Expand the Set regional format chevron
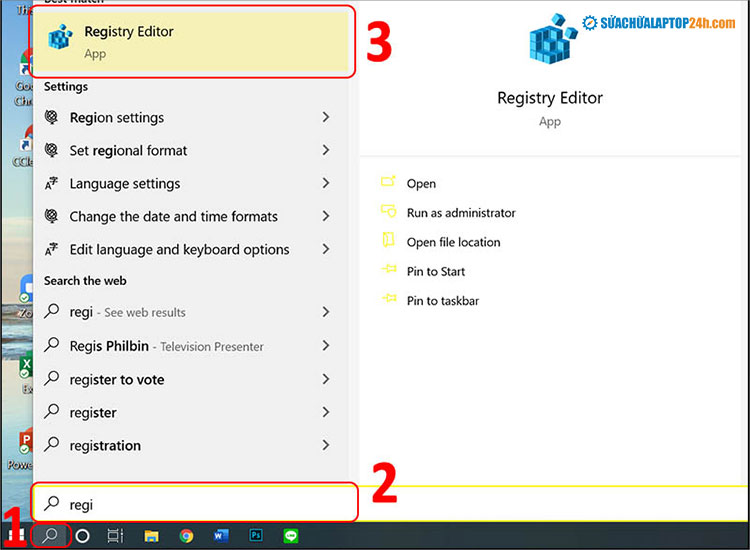The height and width of the screenshot is (550, 750). point(326,150)
